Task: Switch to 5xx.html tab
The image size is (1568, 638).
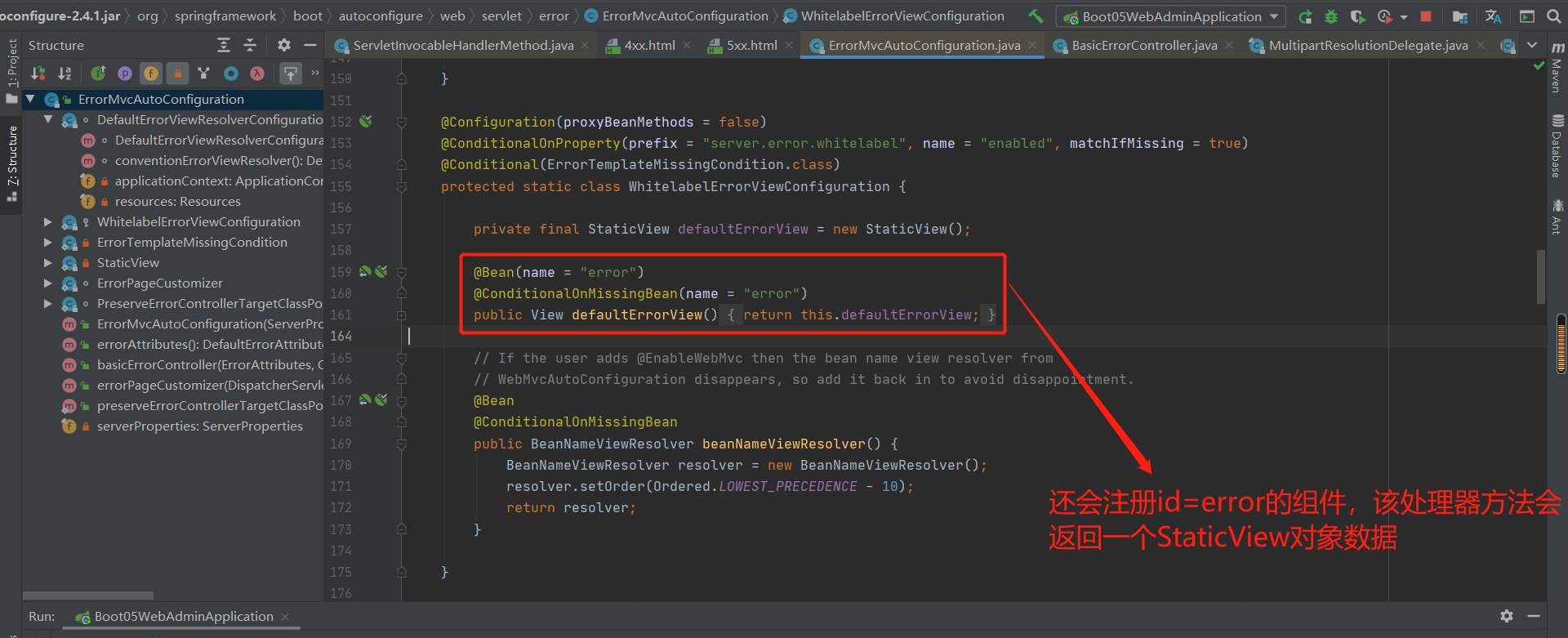Action: coord(751,45)
